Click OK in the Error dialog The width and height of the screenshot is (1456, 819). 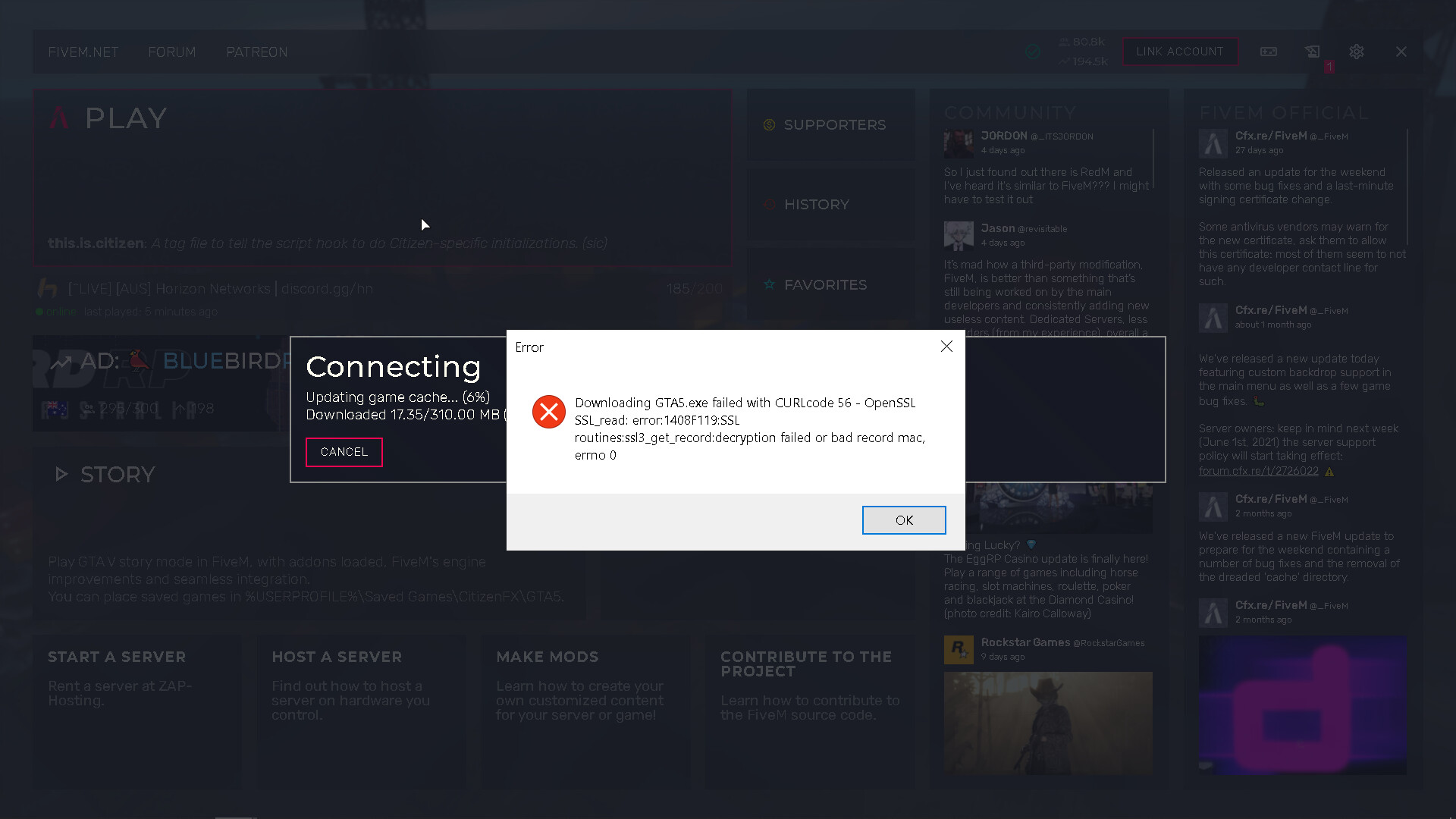[x=903, y=520]
